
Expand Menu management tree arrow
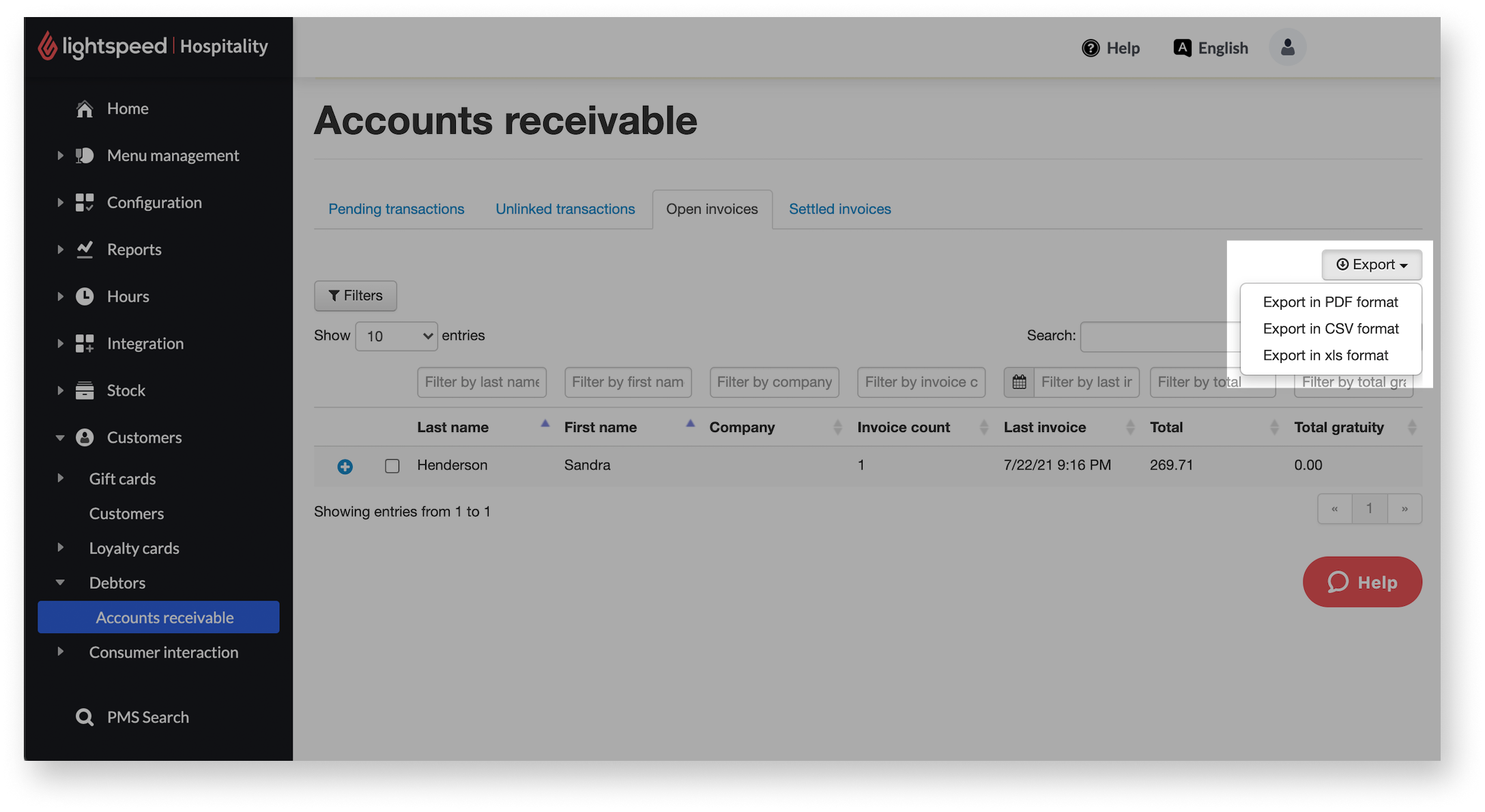click(60, 156)
